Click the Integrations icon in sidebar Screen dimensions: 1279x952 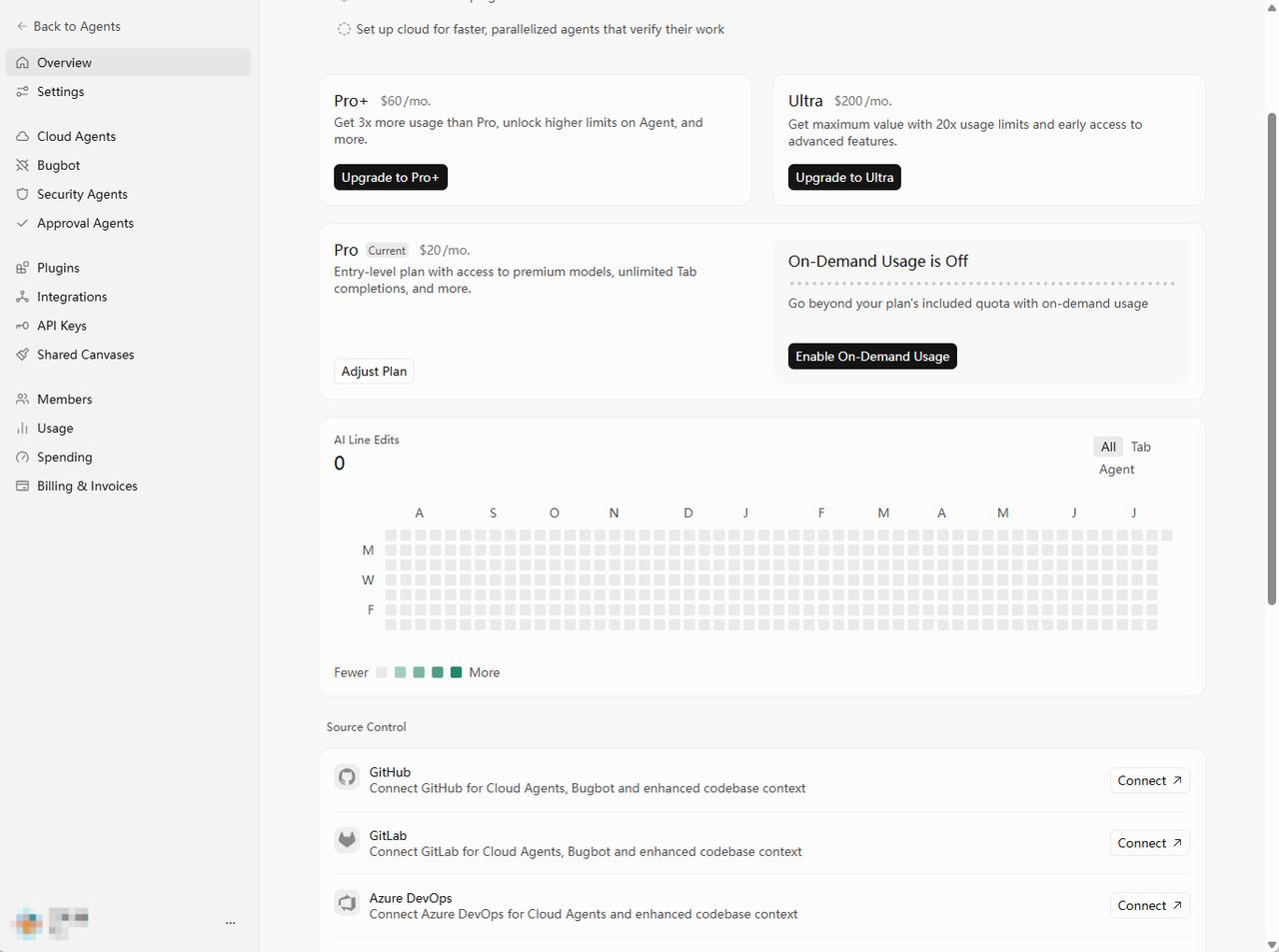pos(22,297)
